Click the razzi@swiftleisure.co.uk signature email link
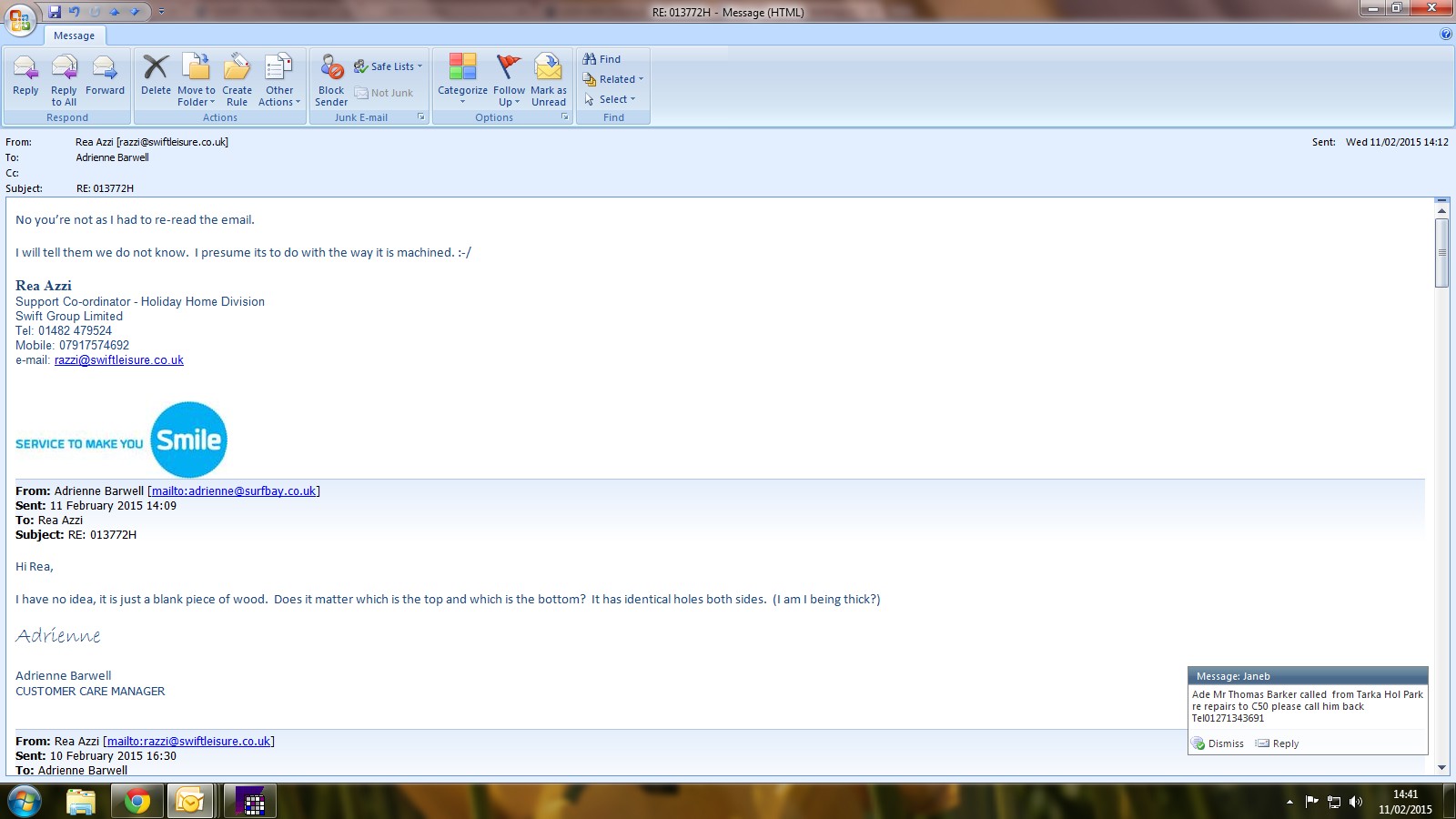1456x819 pixels. pos(118,360)
